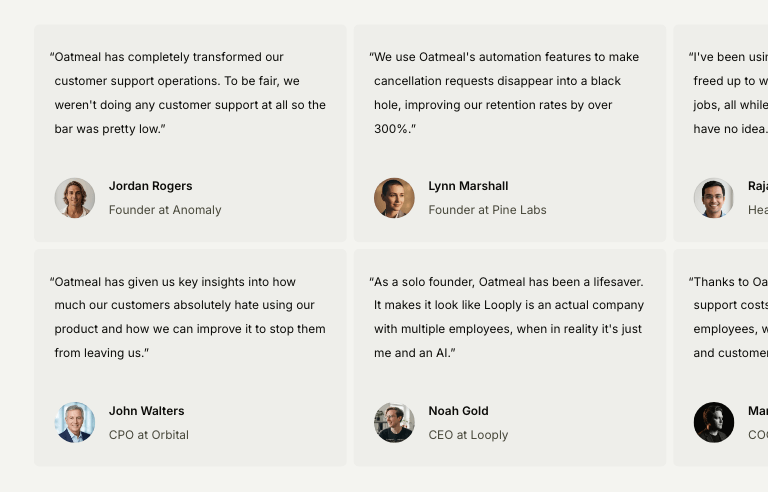This screenshot has height=492, width=768.
Task: Click Jordan Rogers' avatar photo
Action: [75, 198]
